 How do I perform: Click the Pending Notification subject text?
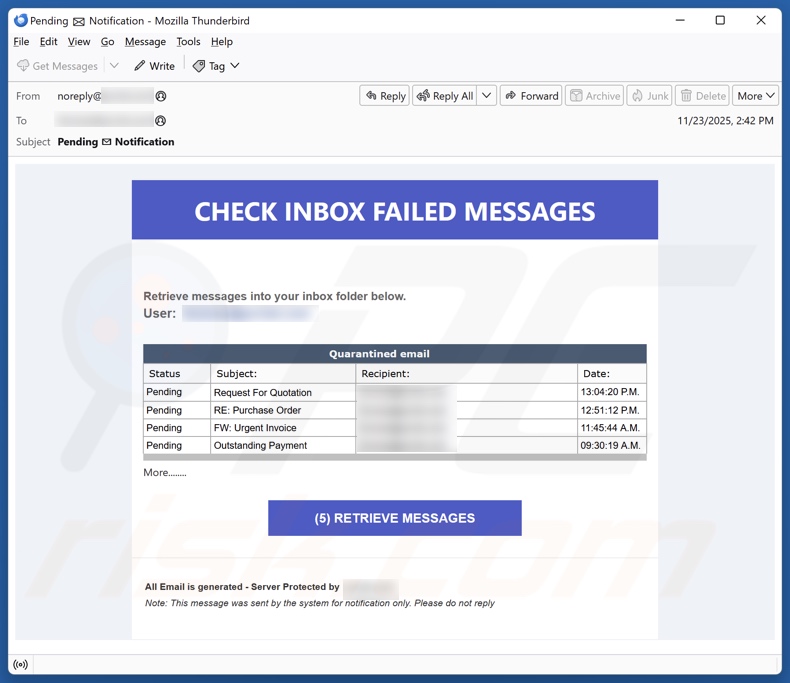click(116, 142)
